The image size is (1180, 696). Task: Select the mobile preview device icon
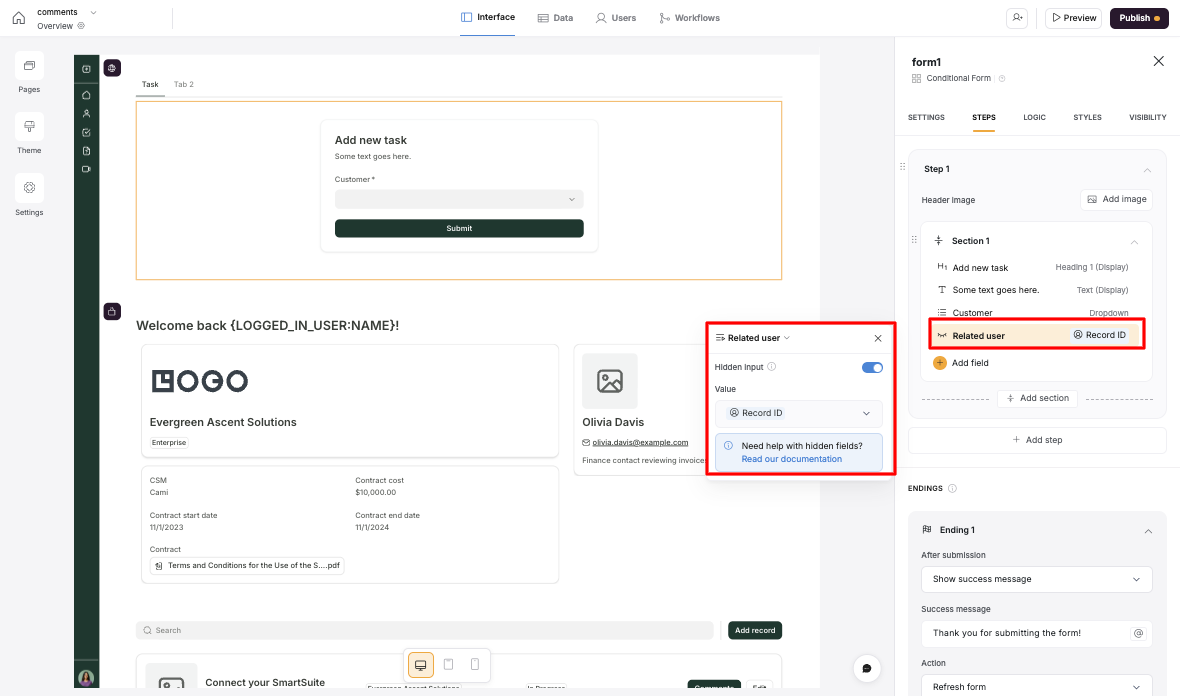(475, 665)
